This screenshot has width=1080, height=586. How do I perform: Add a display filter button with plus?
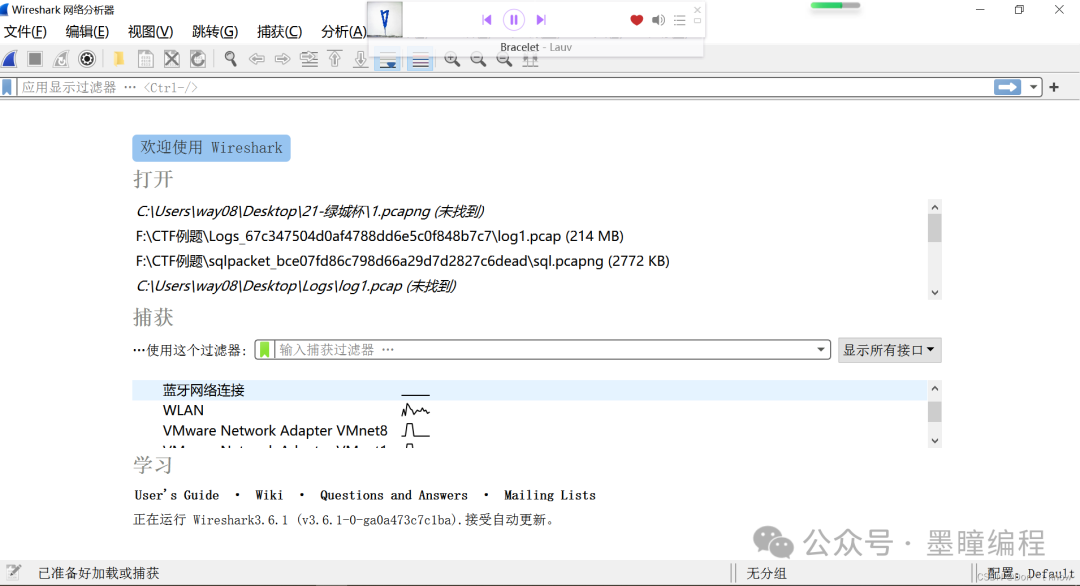point(1054,87)
